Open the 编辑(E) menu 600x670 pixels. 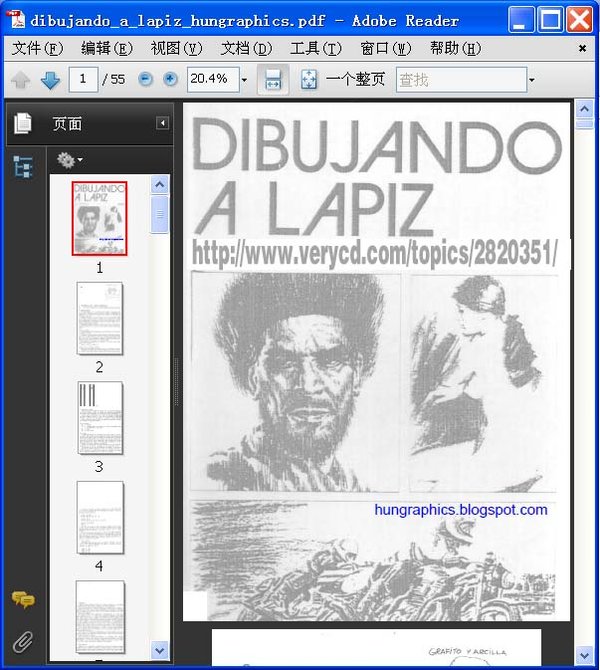(106, 48)
